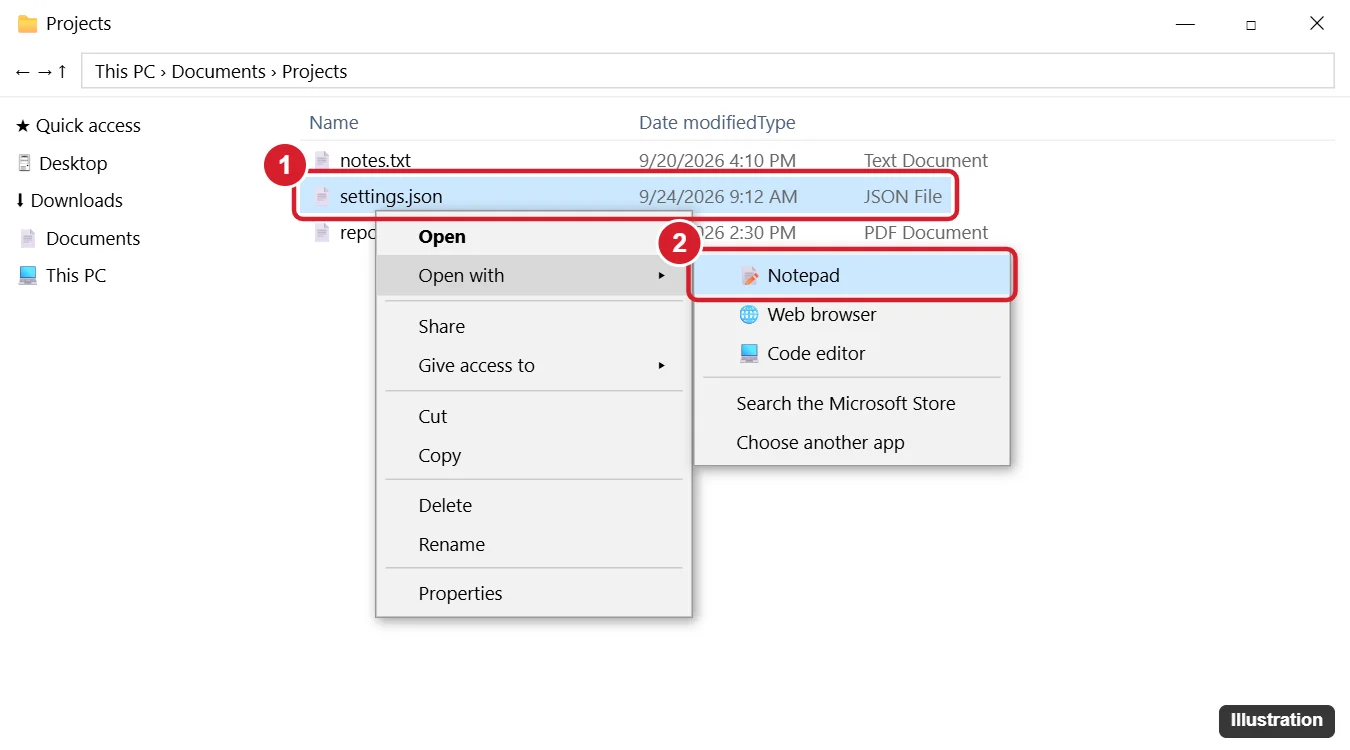Select the Documents icon in the sidebar
The height and width of the screenshot is (750, 1350).
(x=28, y=238)
